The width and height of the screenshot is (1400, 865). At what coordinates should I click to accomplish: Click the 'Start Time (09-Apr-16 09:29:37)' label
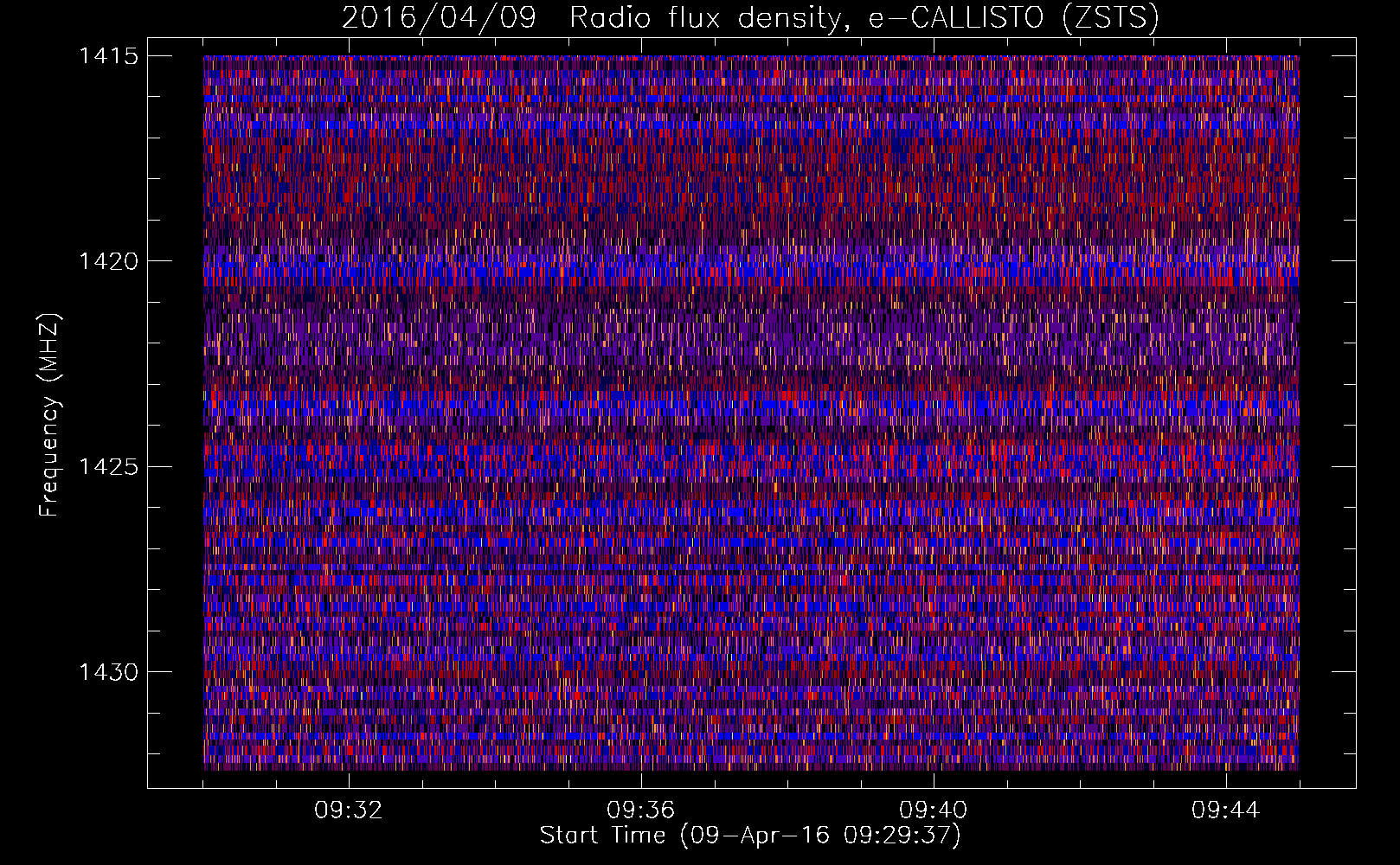(x=750, y=836)
